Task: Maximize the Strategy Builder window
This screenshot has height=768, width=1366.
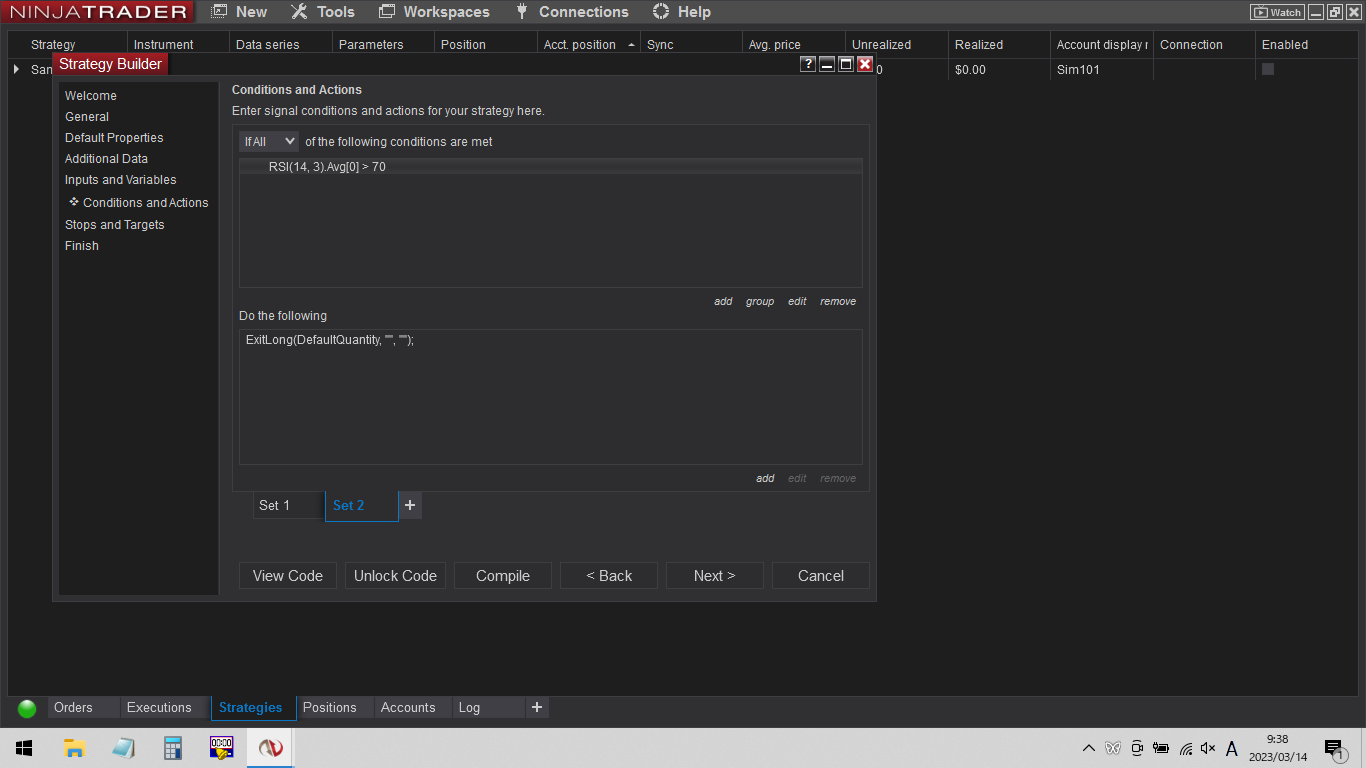Action: pyautogui.click(x=846, y=64)
